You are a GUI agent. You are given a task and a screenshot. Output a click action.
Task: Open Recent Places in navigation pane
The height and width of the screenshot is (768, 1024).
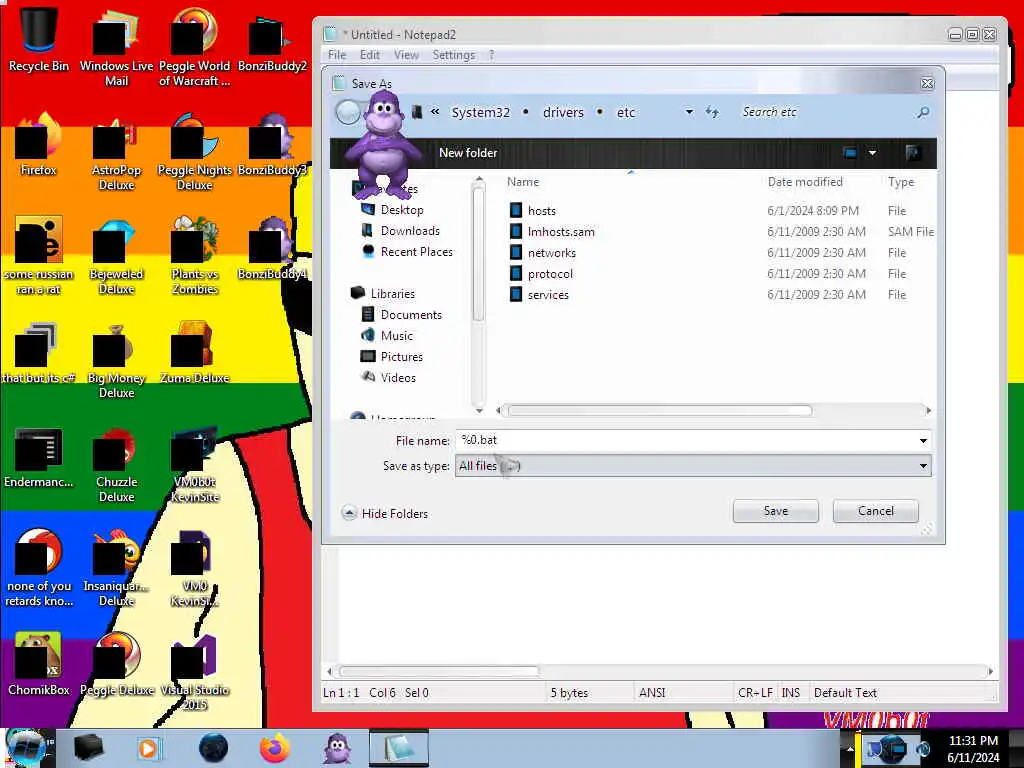(416, 251)
